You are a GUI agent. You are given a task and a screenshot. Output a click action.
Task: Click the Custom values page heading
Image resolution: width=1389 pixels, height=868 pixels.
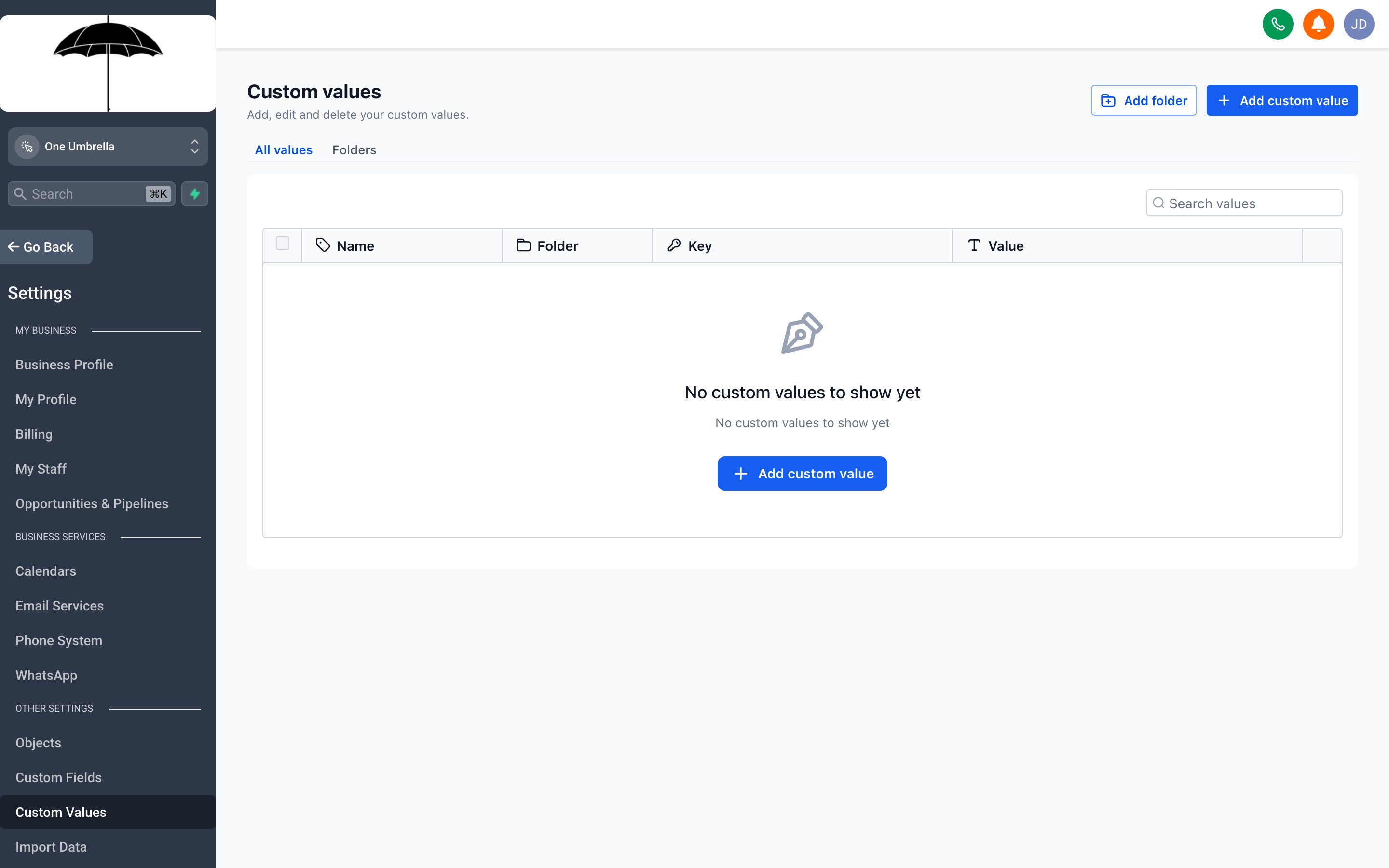(x=314, y=92)
